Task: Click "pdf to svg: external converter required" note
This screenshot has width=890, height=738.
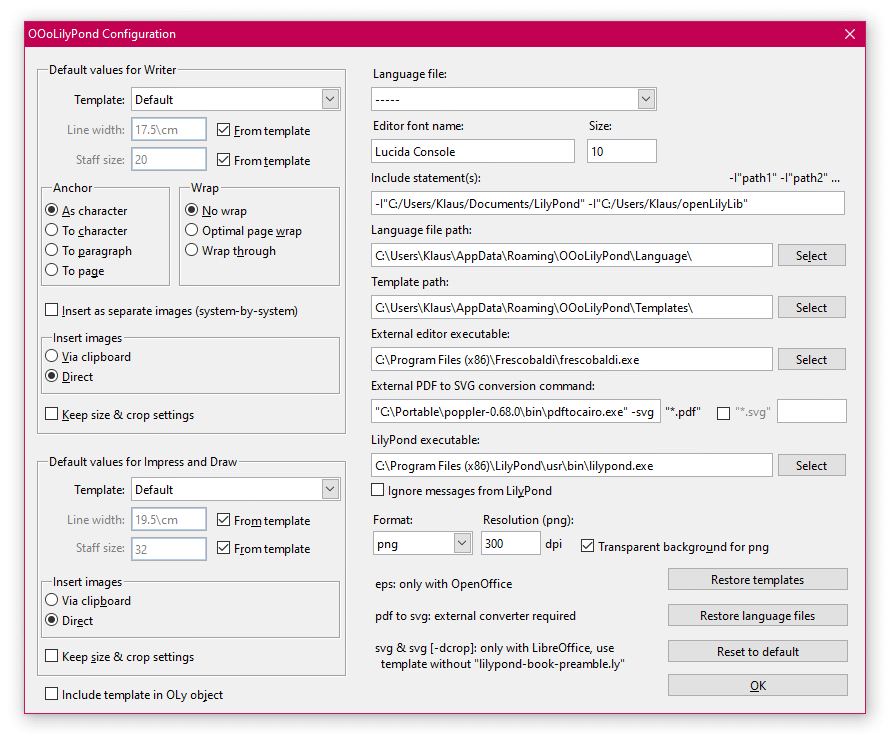Action: pyautogui.click(x=475, y=615)
